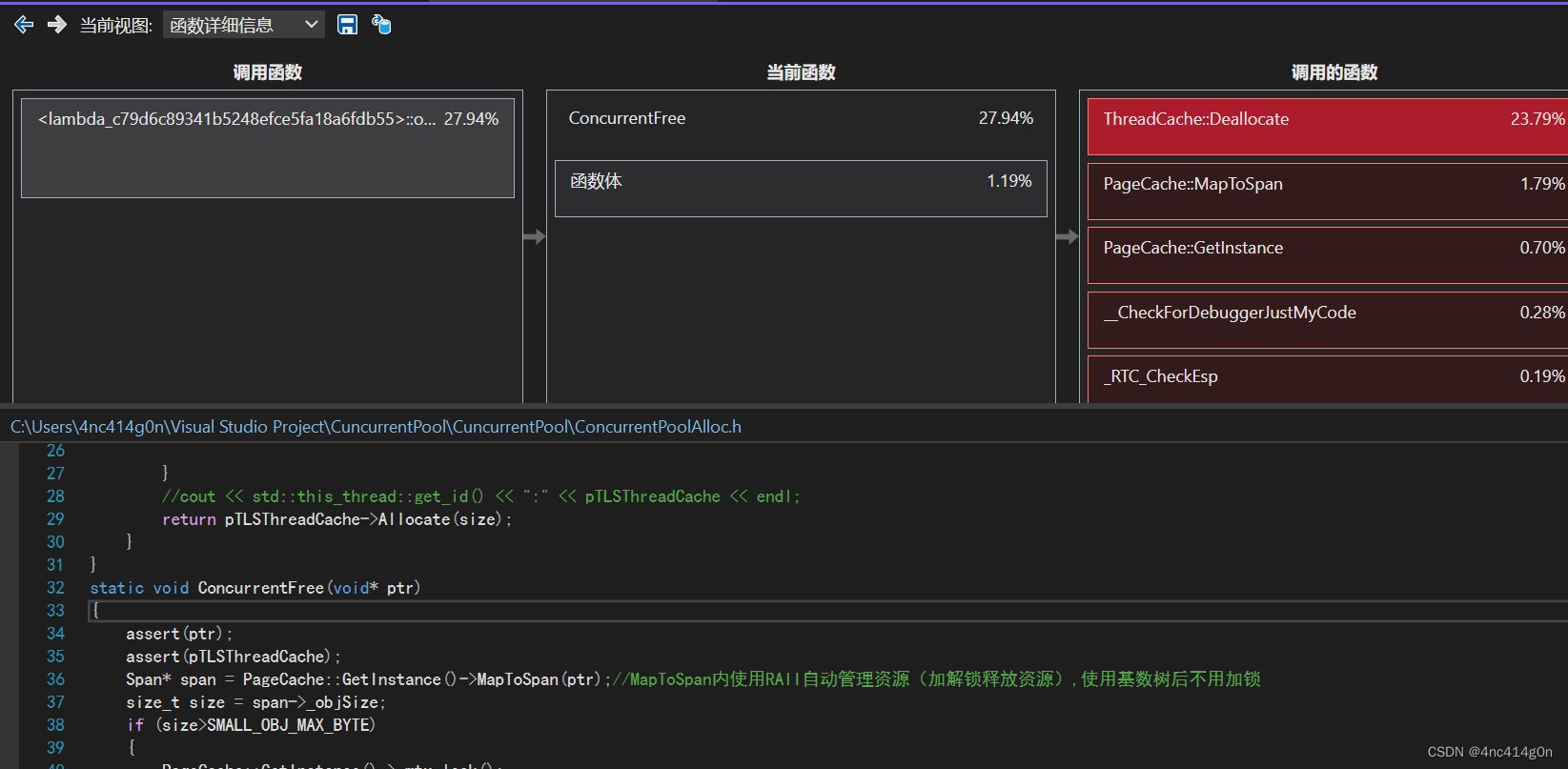Image resolution: width=1568 pixels, height=769 pixels.
Task: Click the commented cout line 28
Action: click(x=481, y=496)
